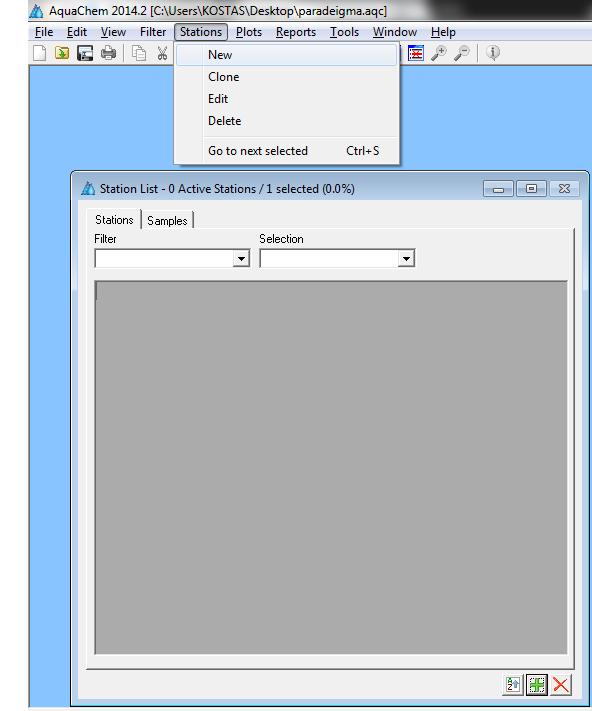Choose Go to next selected

coord(286,151)
